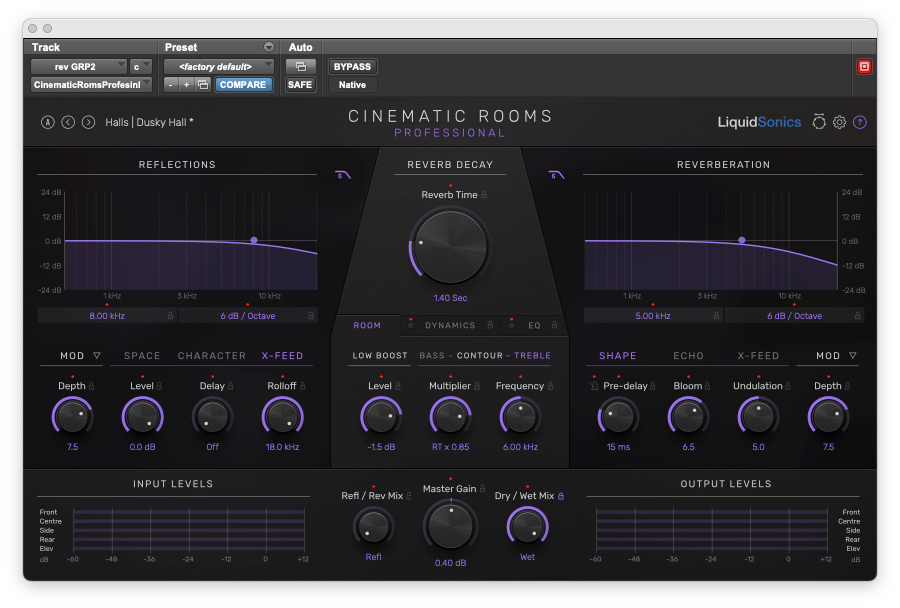Click the lock next to Rolloff
900x608 pixels.
[302, 386]
